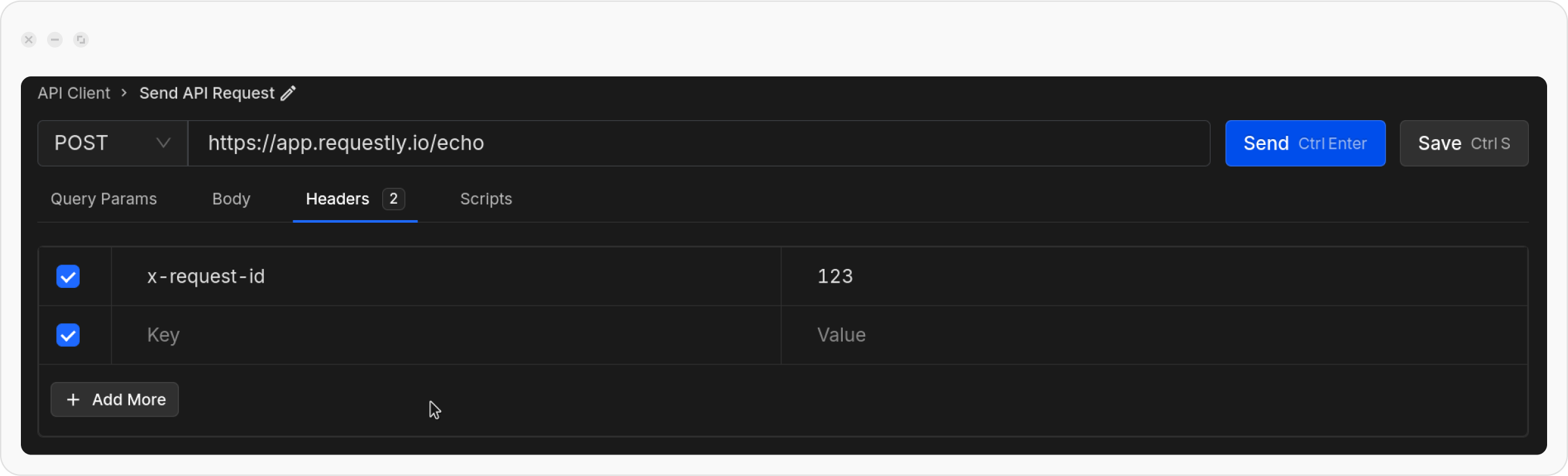Click the pencil icon to rename the request
Image resolution: width=1568 pixels, height=476 pixels.
[x=287, y=93]
